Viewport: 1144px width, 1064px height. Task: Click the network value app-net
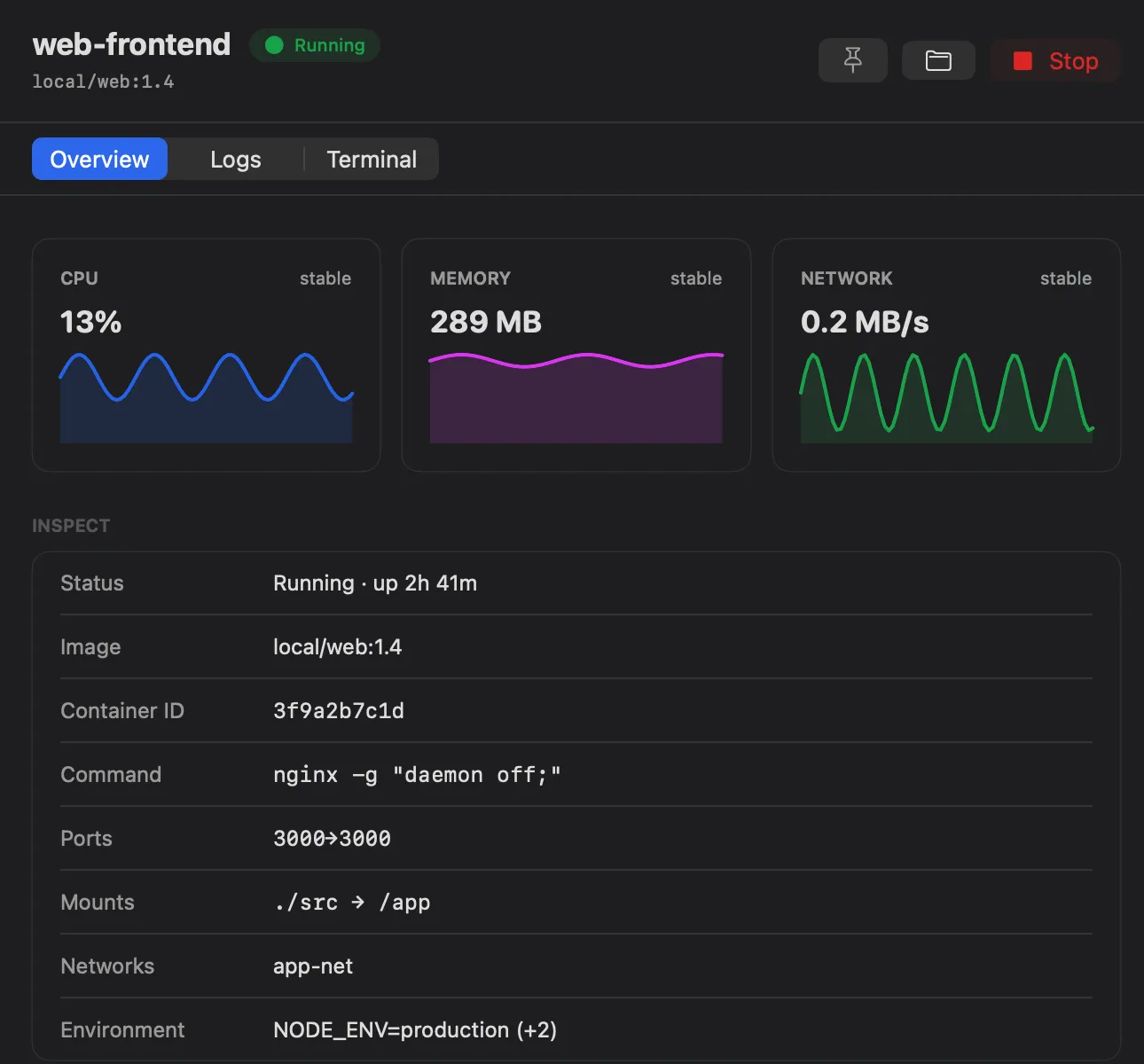[313, 966]
